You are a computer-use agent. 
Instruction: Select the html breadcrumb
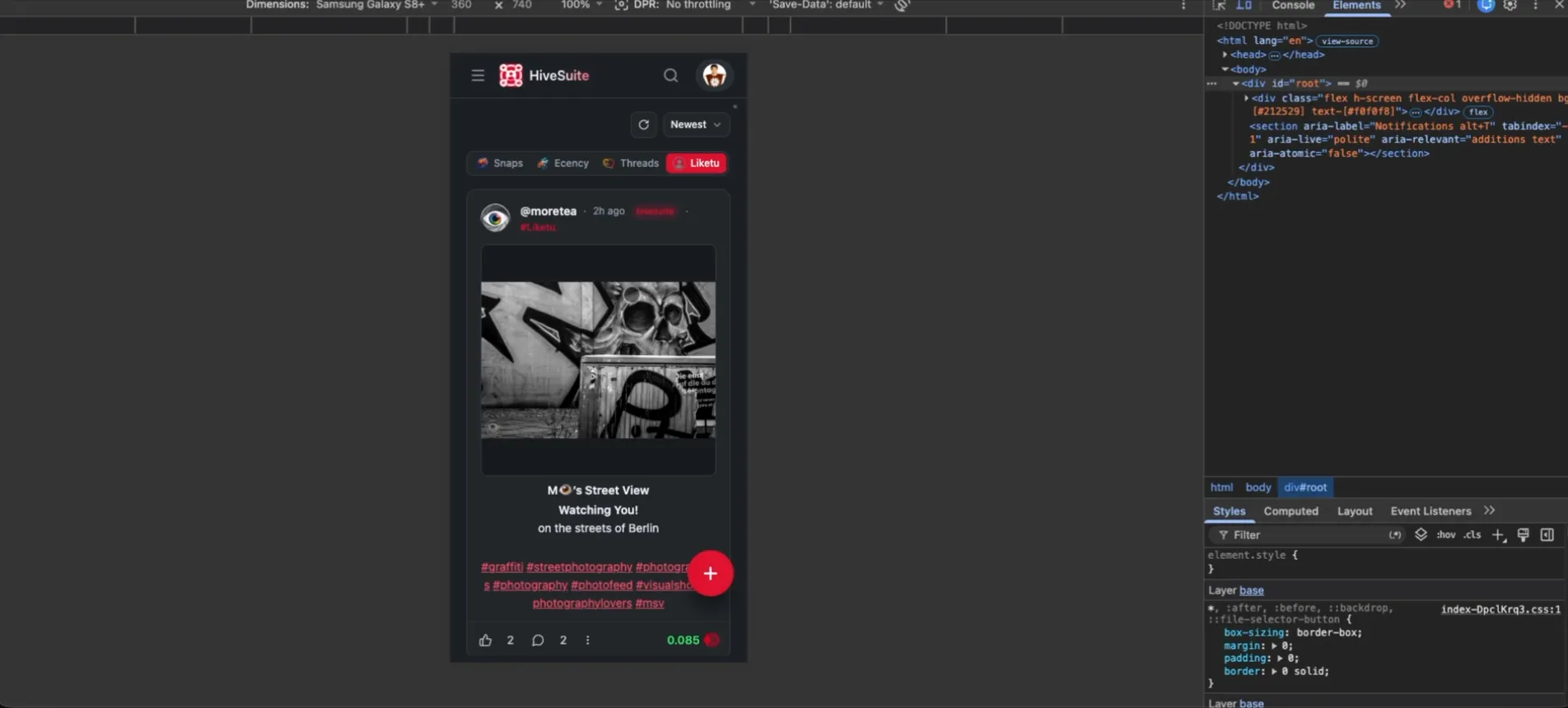(1222, 487)
